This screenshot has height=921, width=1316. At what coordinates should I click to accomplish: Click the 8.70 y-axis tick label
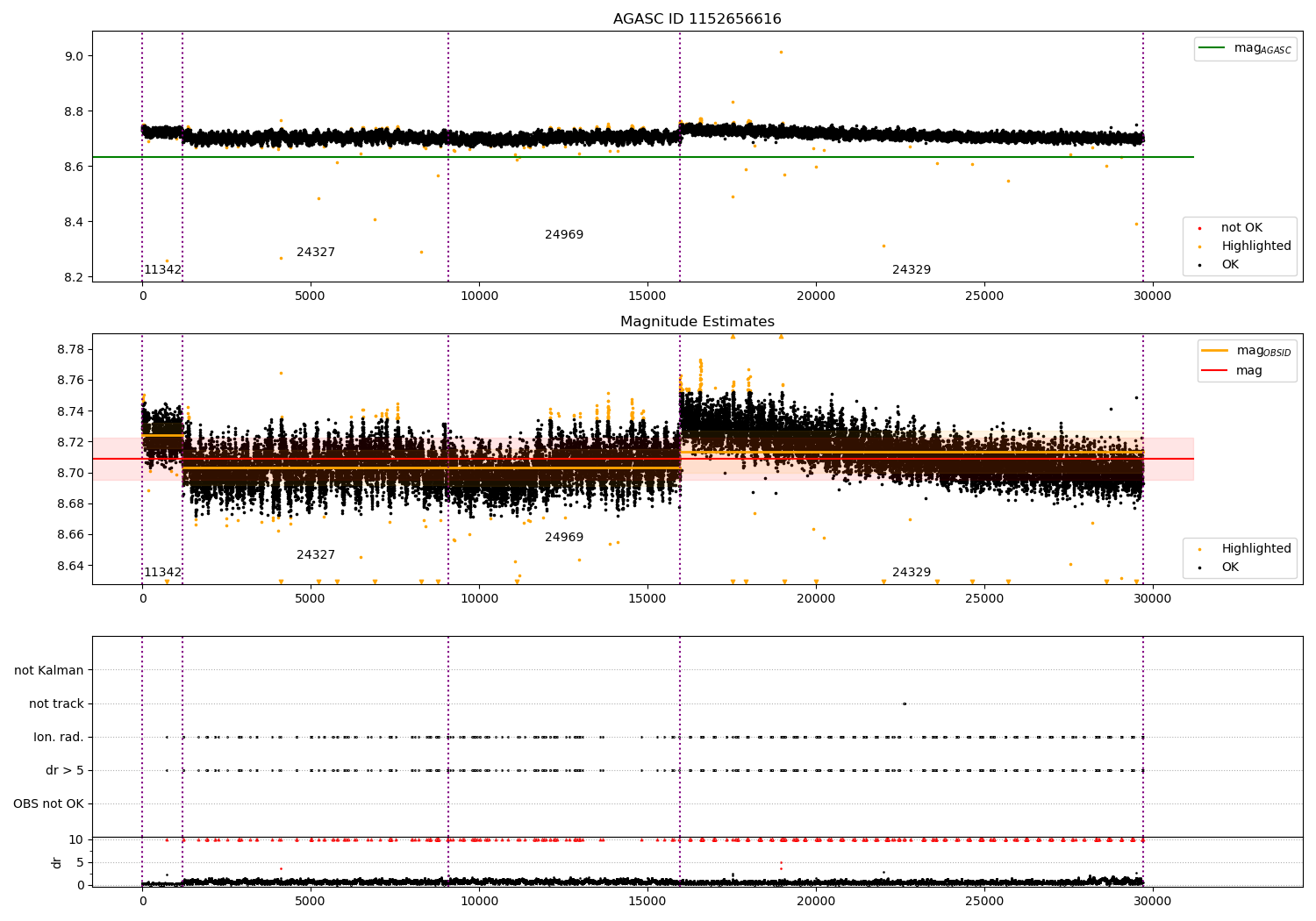tap(70, 473)
